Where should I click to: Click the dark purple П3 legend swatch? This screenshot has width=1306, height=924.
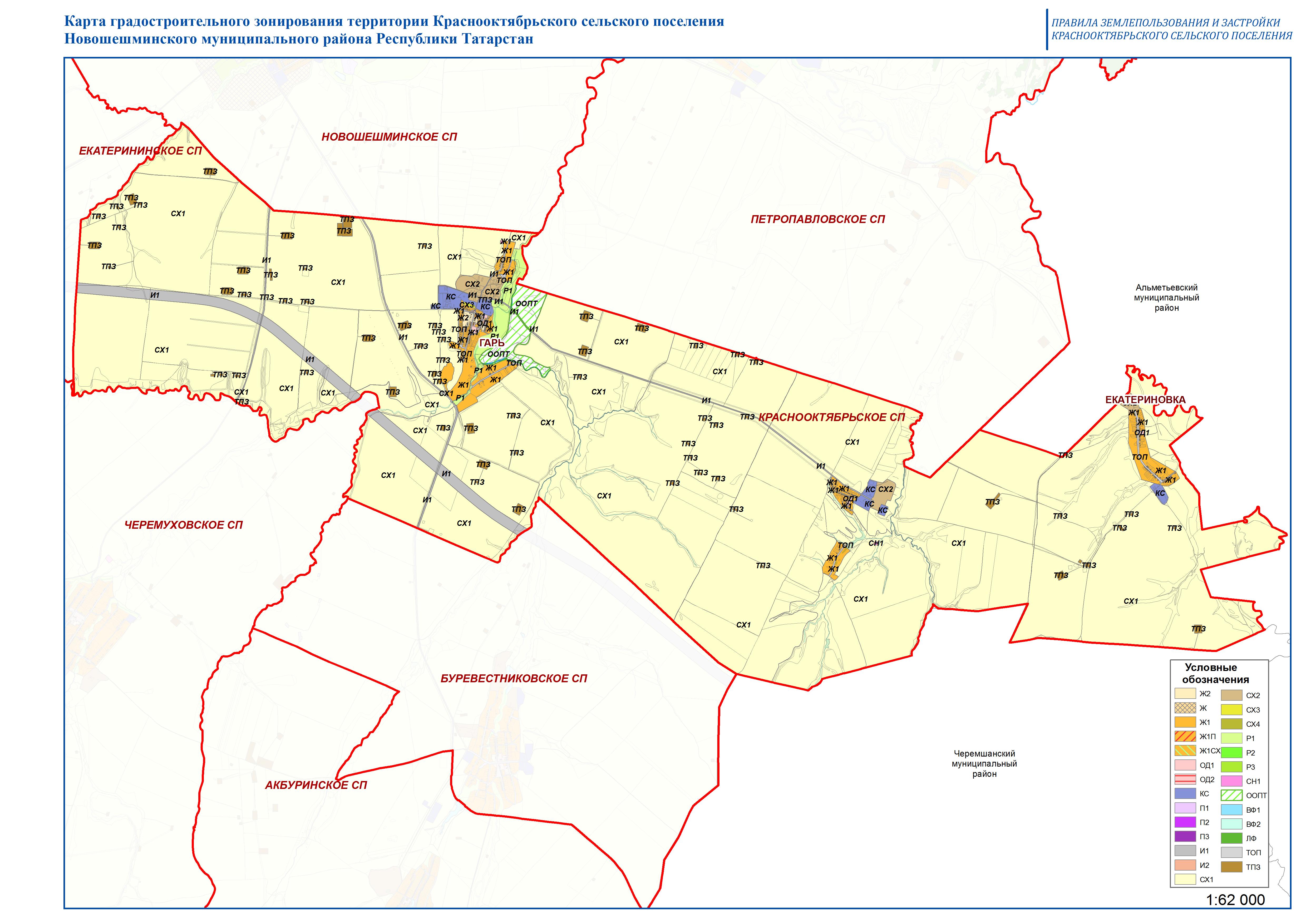click(x=1185, y=836)
